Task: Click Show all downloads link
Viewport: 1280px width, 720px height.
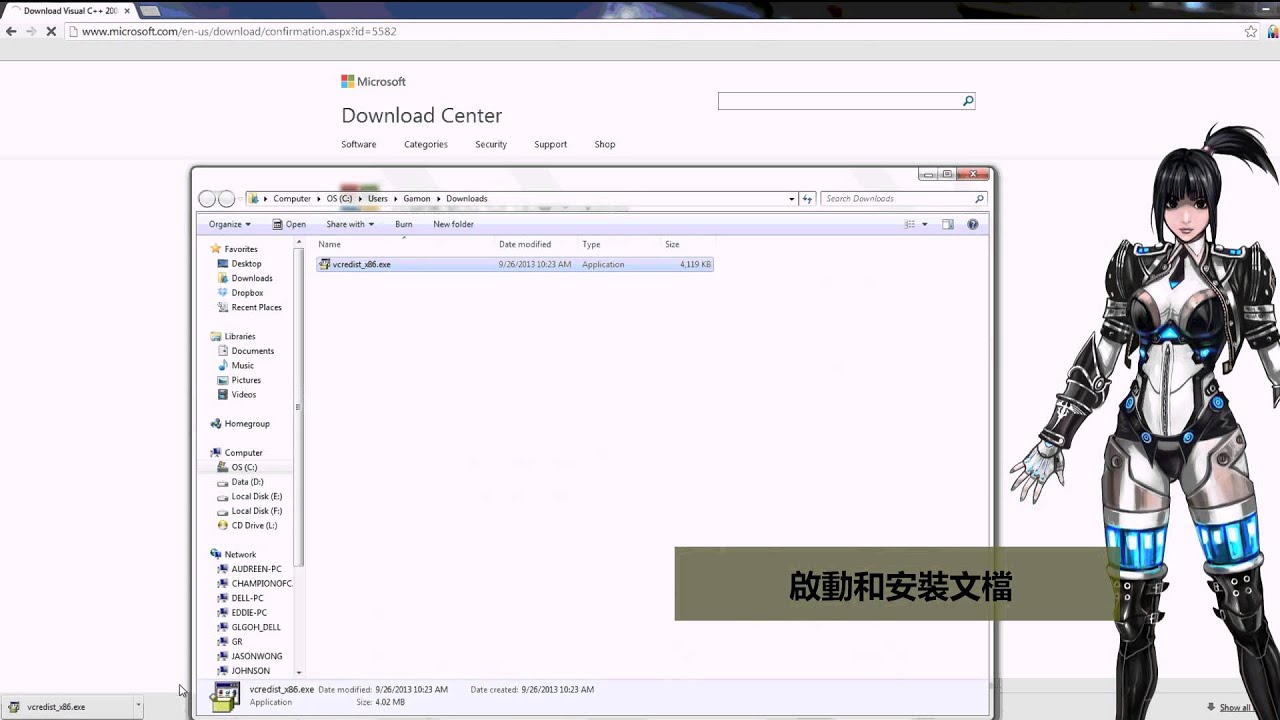Action: click(x=1235, y=707)
